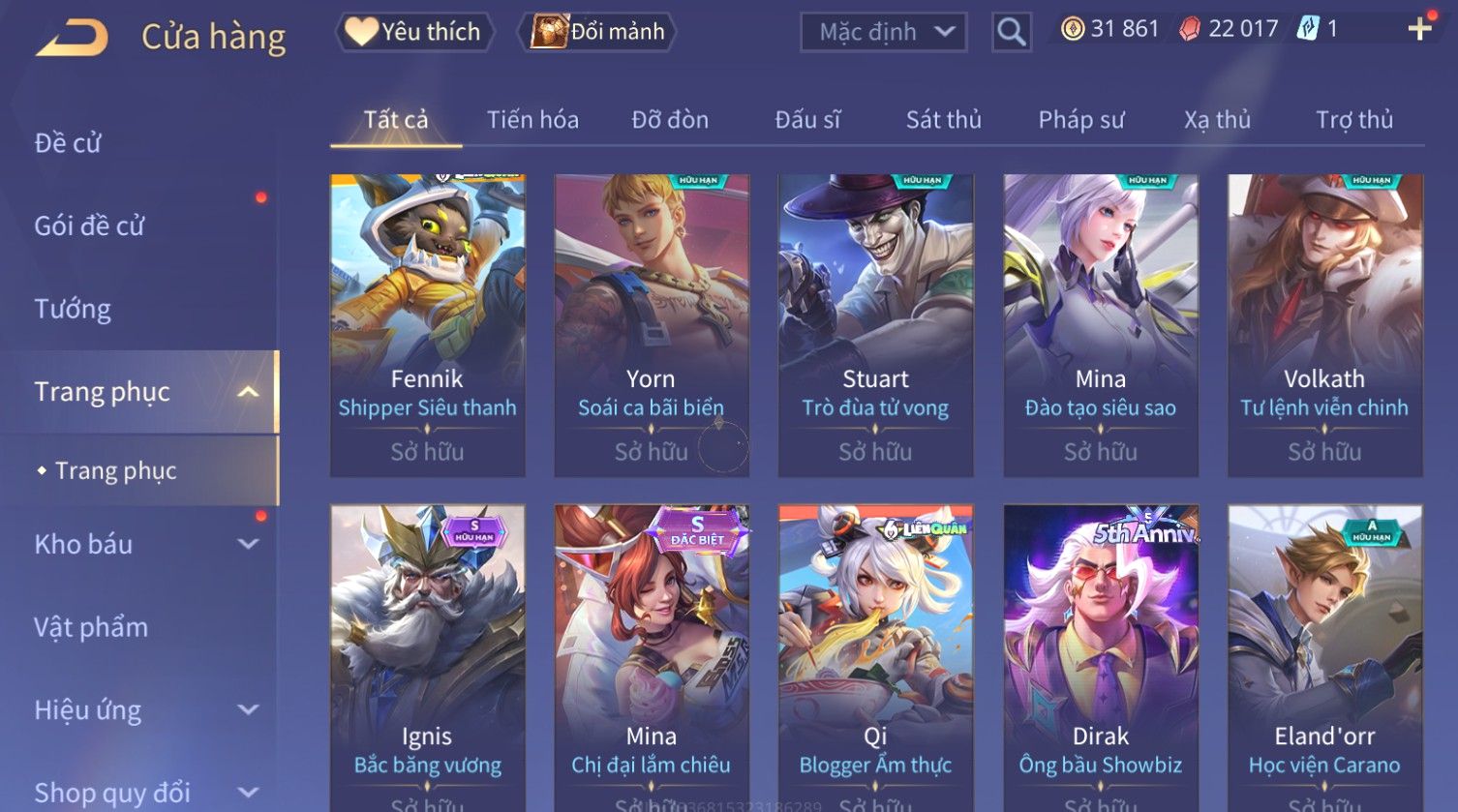Select the Pháp sư tab
This screenshot has height=812, width=1458.
pos(1080,120)
